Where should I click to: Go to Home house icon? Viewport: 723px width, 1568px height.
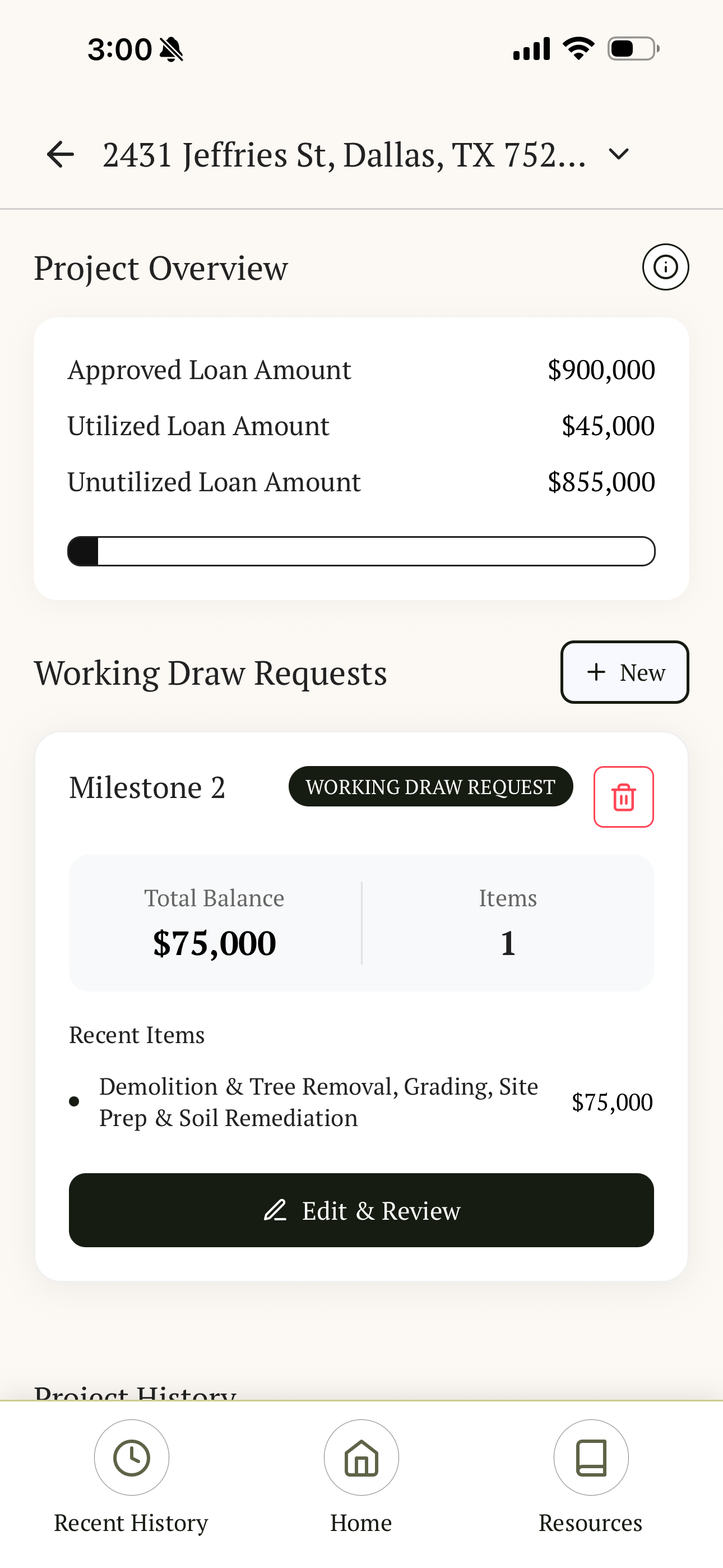[361, 1458]
